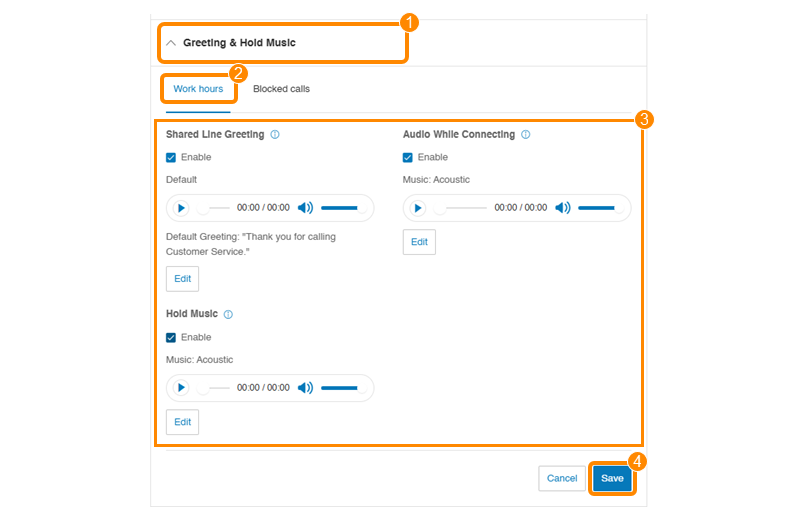The image size is (800, 522).
Task: Cancel the greeting changes
Action: point(561,478)
